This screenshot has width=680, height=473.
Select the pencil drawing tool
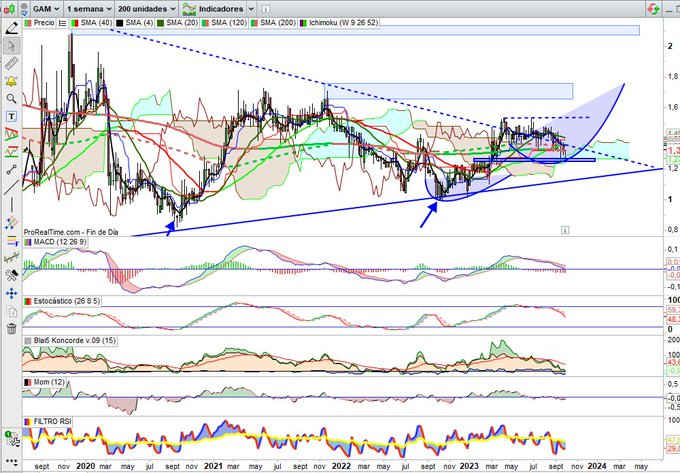[x=12, y=28]
